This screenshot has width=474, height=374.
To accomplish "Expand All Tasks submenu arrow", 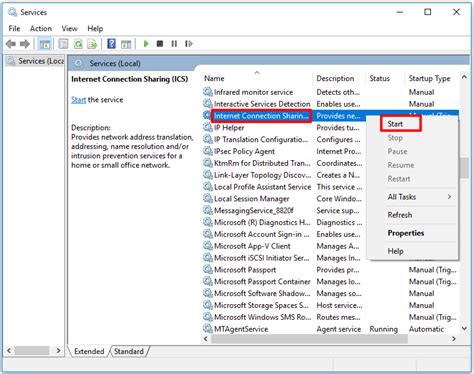I will coord(449,197).
